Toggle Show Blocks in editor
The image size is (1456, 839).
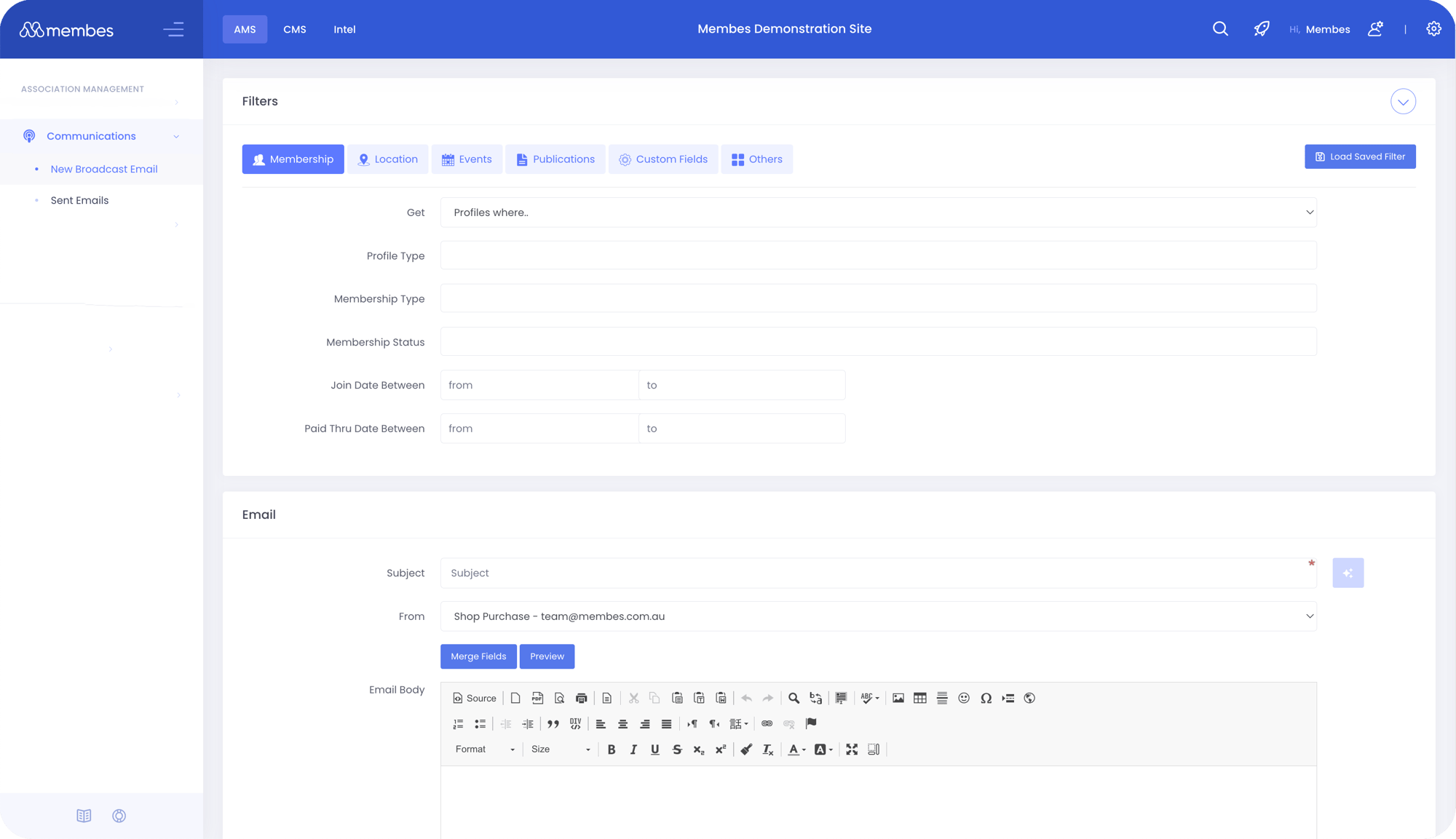(x=874, y=749)
